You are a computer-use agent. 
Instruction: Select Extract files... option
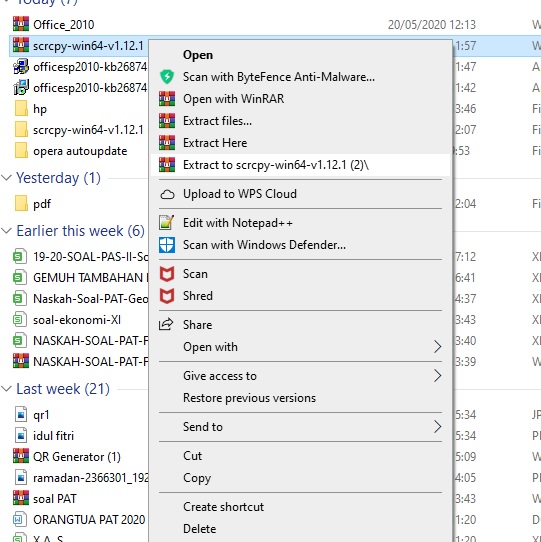300,121
